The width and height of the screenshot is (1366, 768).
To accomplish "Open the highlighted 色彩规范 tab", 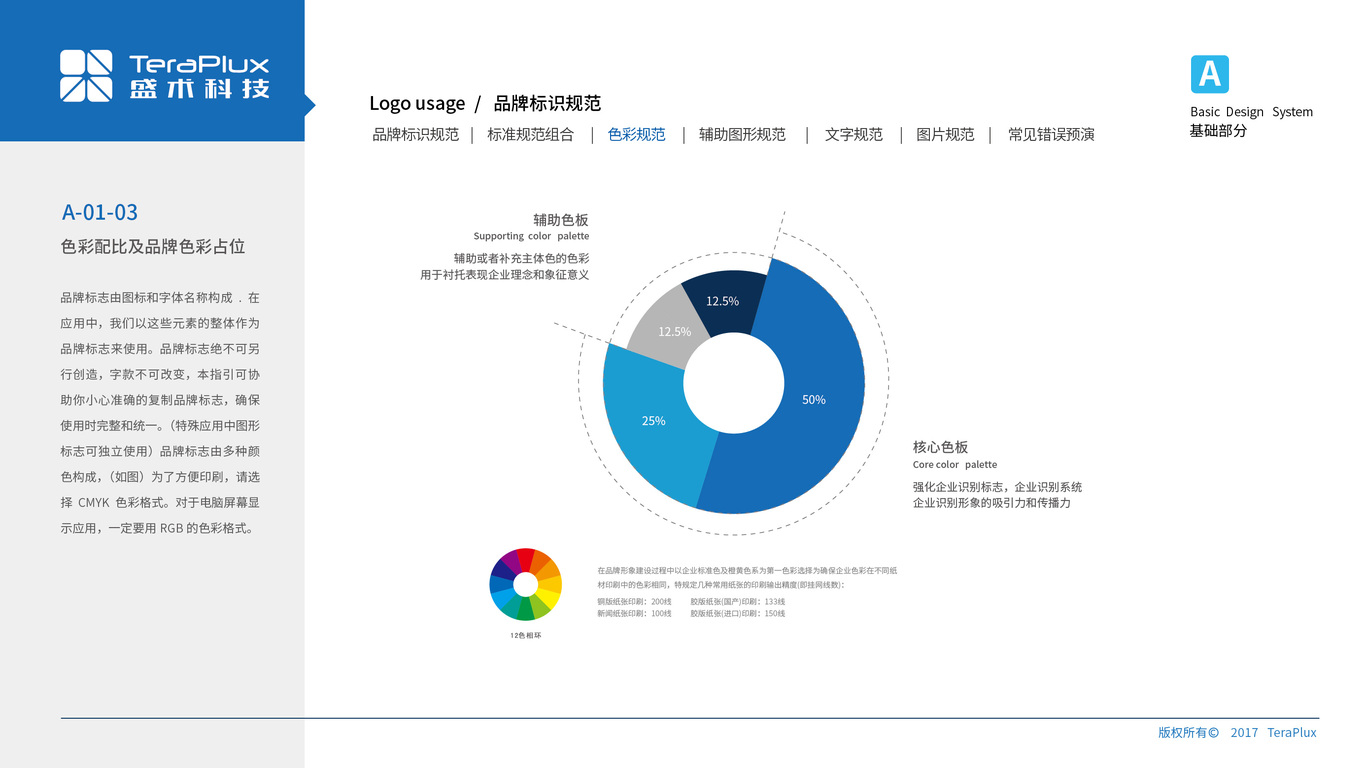I will (637, 134).
